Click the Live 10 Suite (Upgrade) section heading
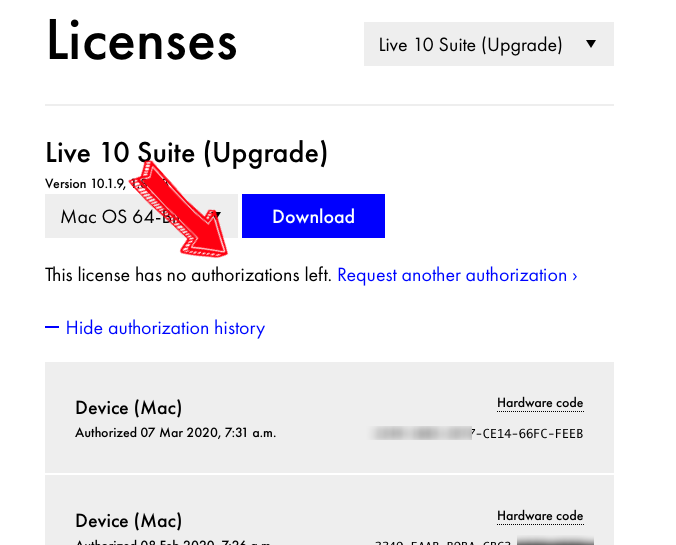 tap(186, 153)
